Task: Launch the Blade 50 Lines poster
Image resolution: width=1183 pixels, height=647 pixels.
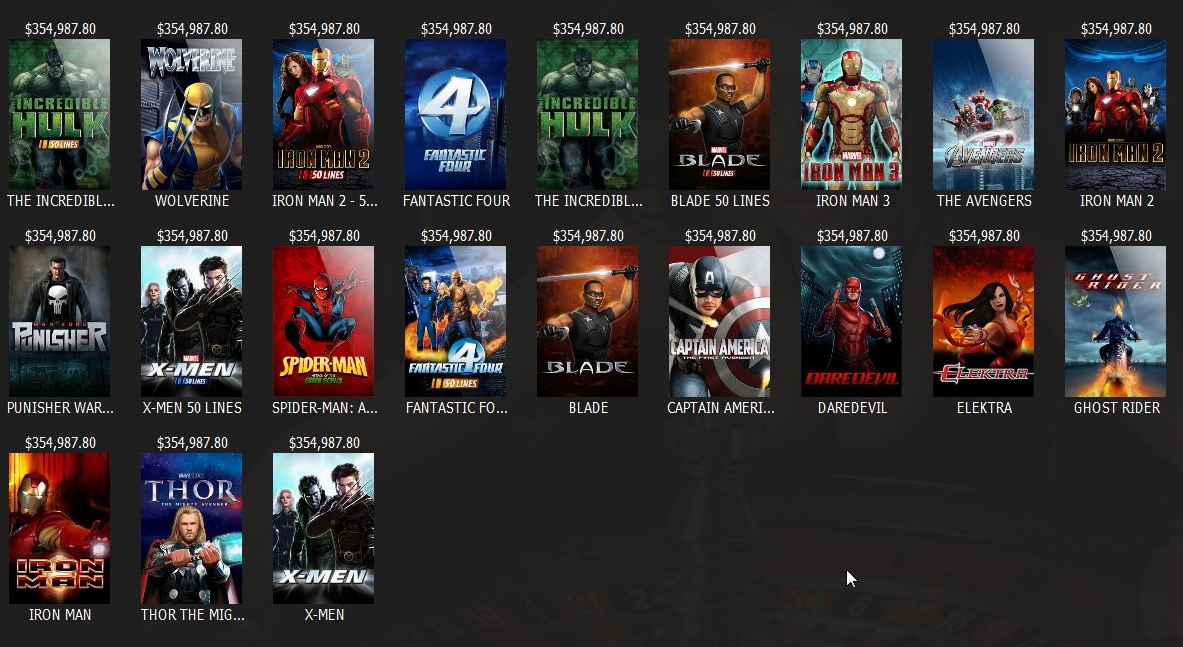Action: point(720,115)
